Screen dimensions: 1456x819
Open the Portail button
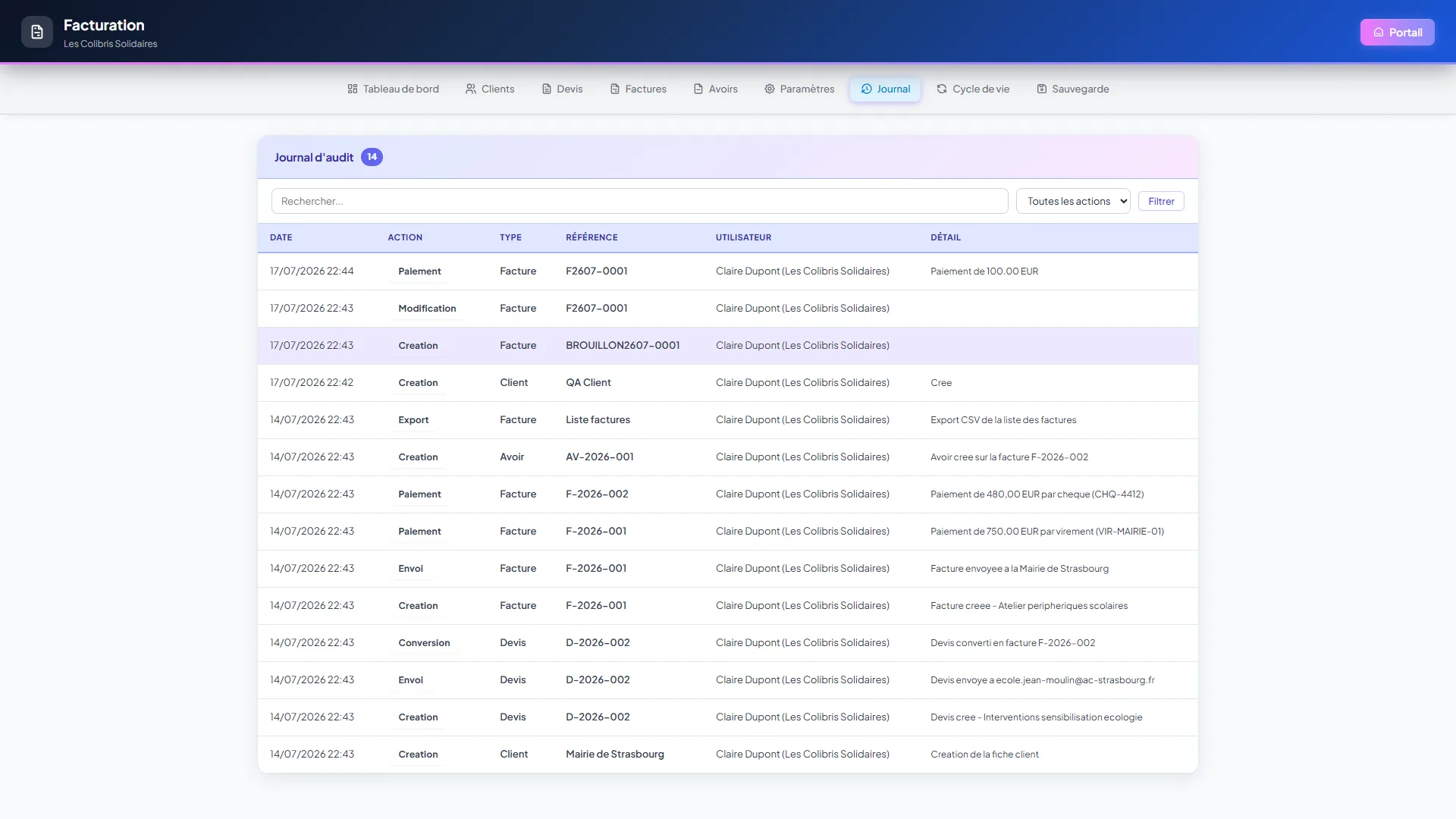[1397, 32]
